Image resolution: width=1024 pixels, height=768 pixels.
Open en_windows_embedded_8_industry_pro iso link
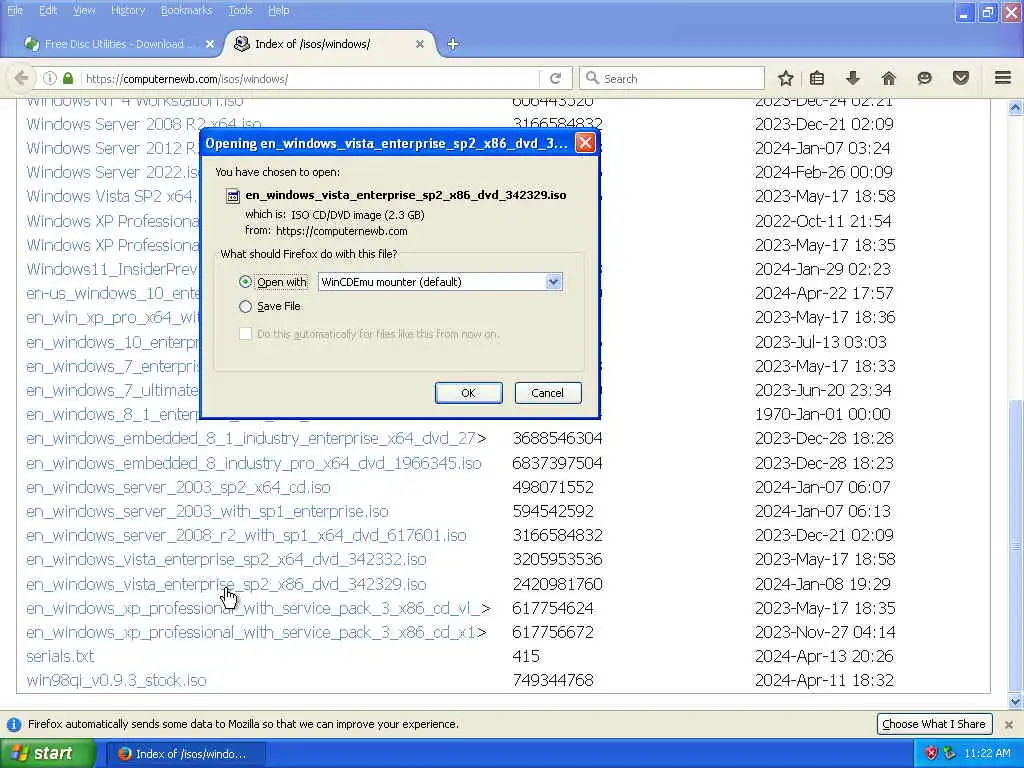pos(254,463)
